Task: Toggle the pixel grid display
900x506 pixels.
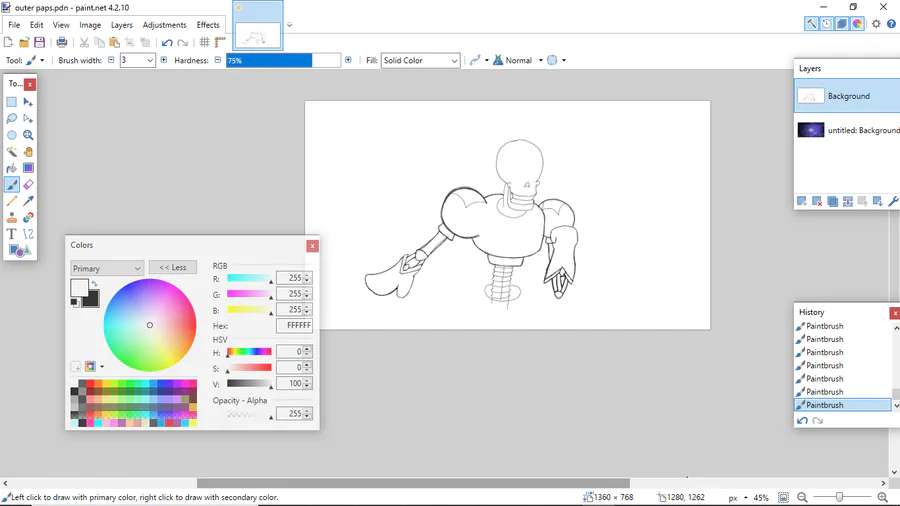Action: tap(204, 42)
